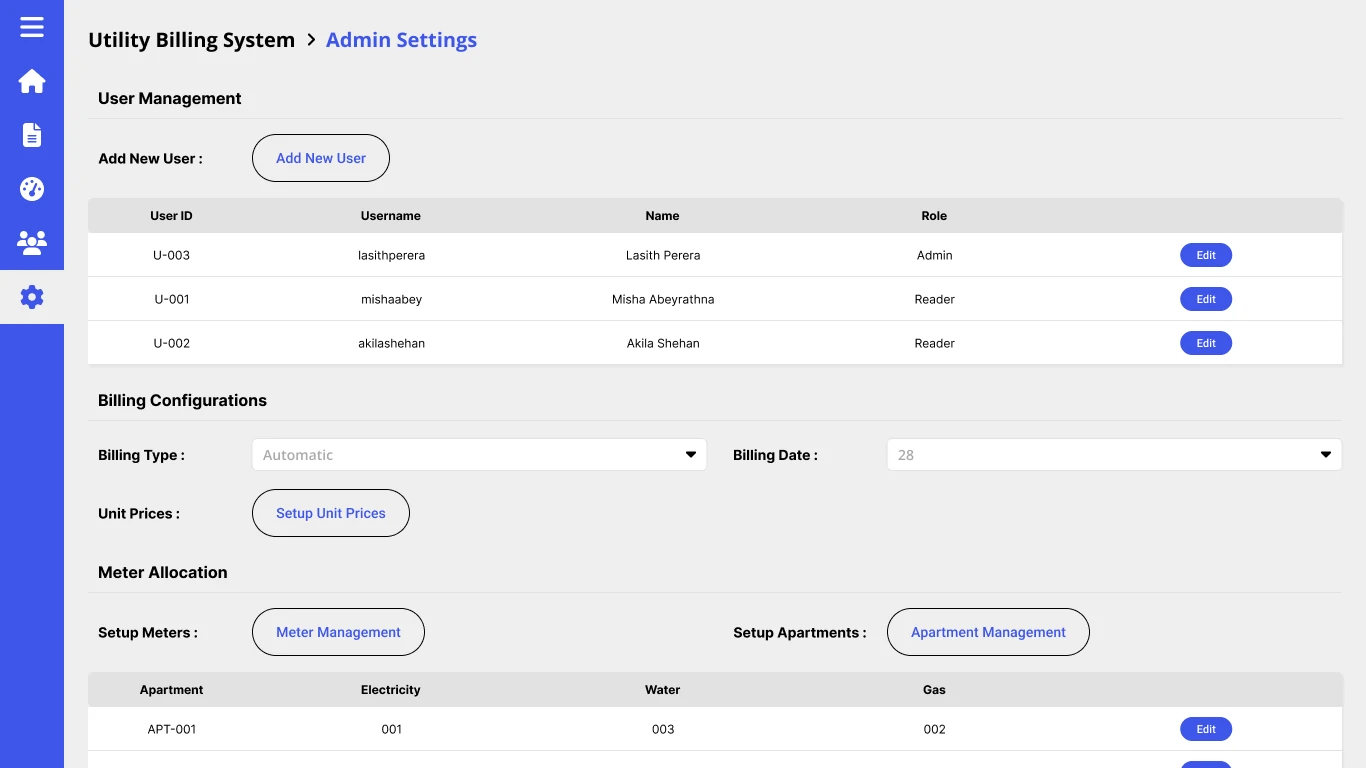Open the hamburger menu icon

(32, 27)
